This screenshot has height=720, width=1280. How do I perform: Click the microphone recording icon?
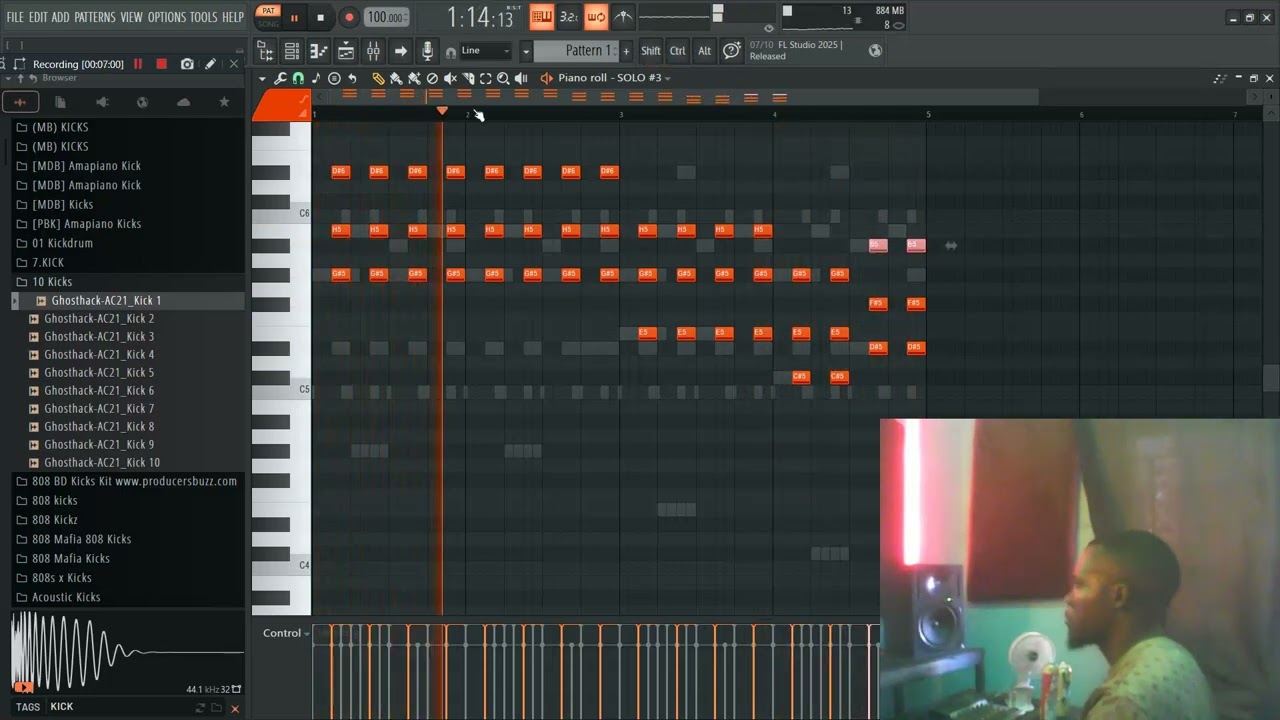pos(427,51)
